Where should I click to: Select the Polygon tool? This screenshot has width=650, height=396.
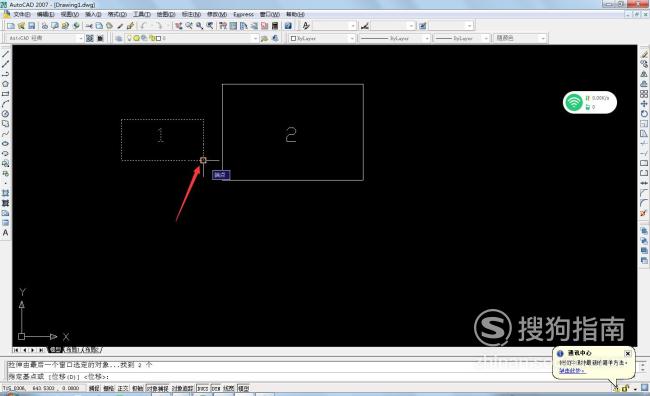pyautogui.click(x=5, y=84)
